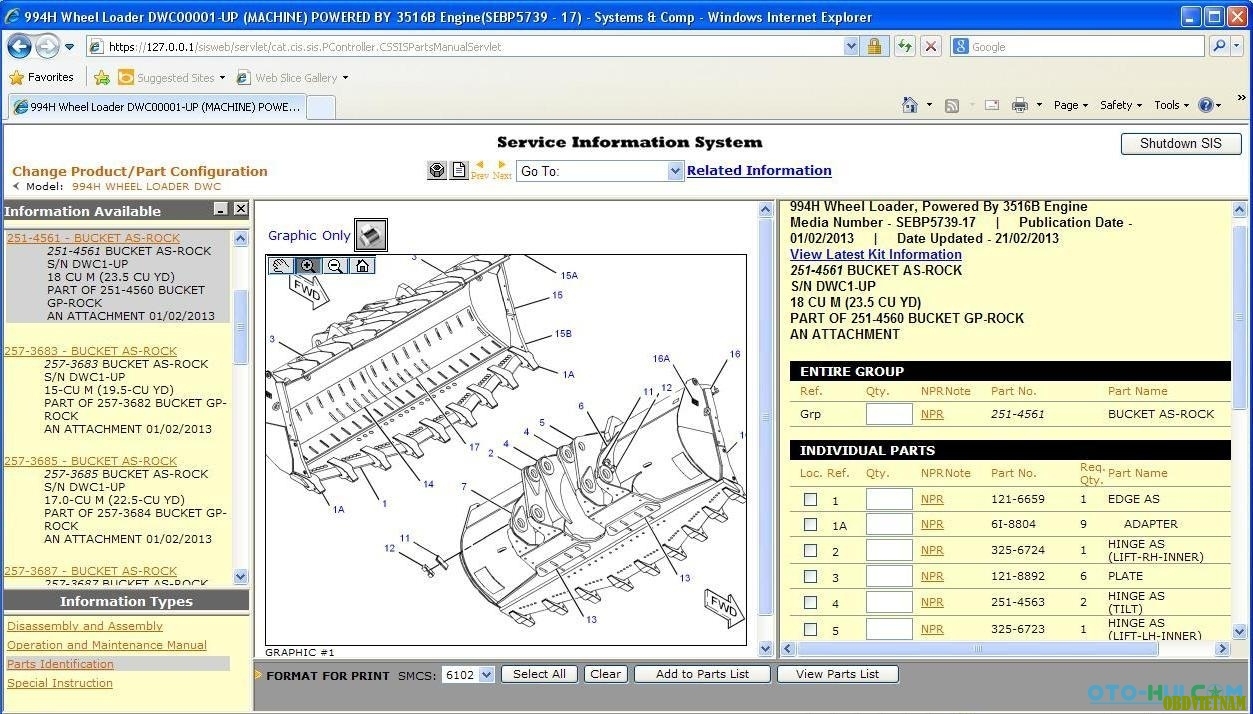Check the Loc box for Ref 1 EDGE AS
This screenshot has width=1253, height=714.
[x=810, y=499]
